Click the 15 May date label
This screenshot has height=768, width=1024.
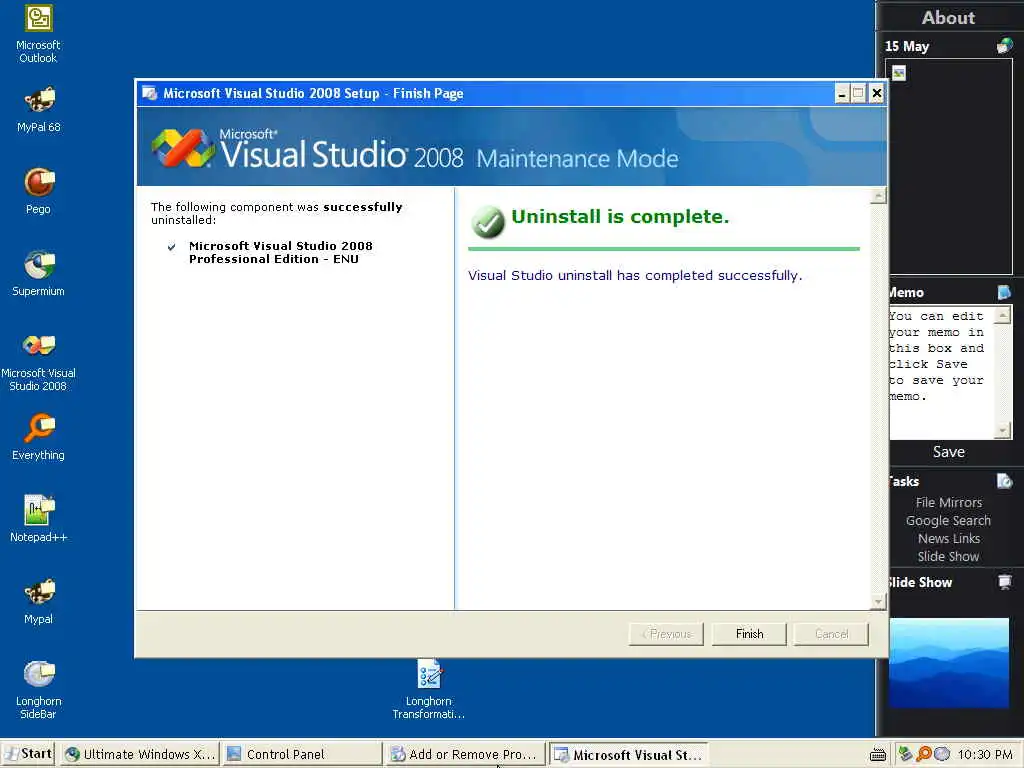click(x=906, y=46)
